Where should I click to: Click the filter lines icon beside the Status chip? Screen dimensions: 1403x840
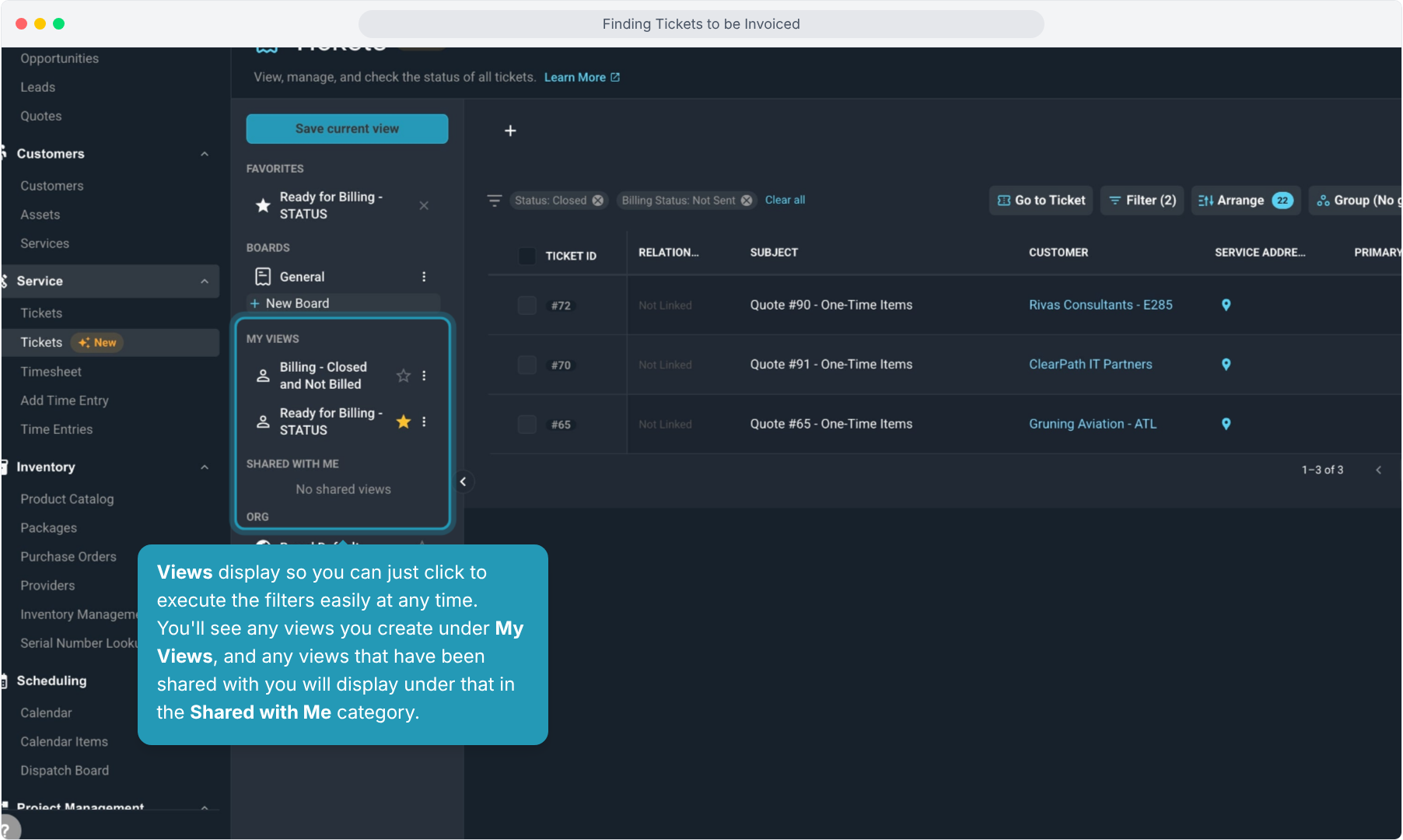click(x=495, y=201)
